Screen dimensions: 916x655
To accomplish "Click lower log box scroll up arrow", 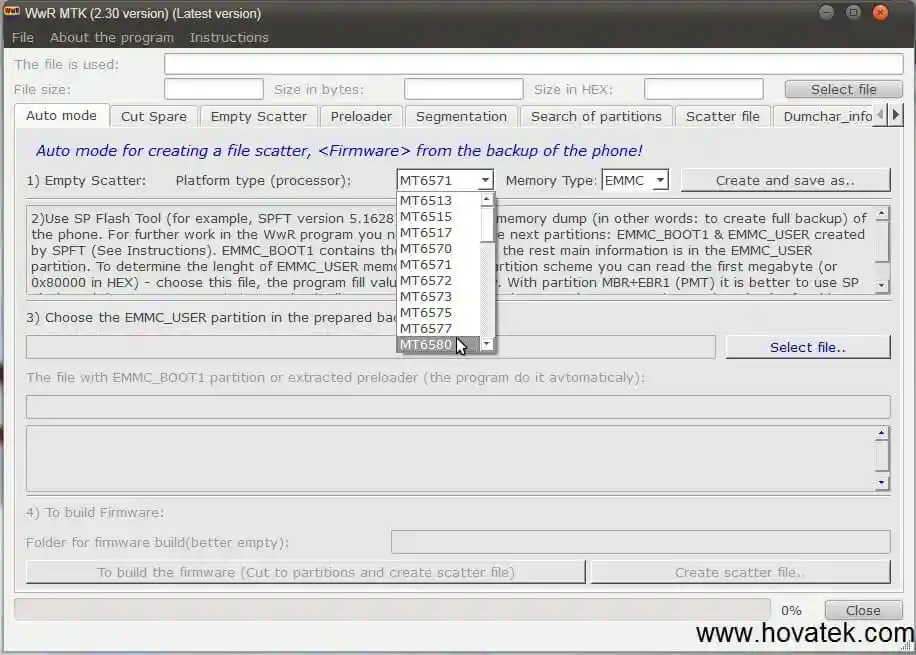I will click(882, 433).
